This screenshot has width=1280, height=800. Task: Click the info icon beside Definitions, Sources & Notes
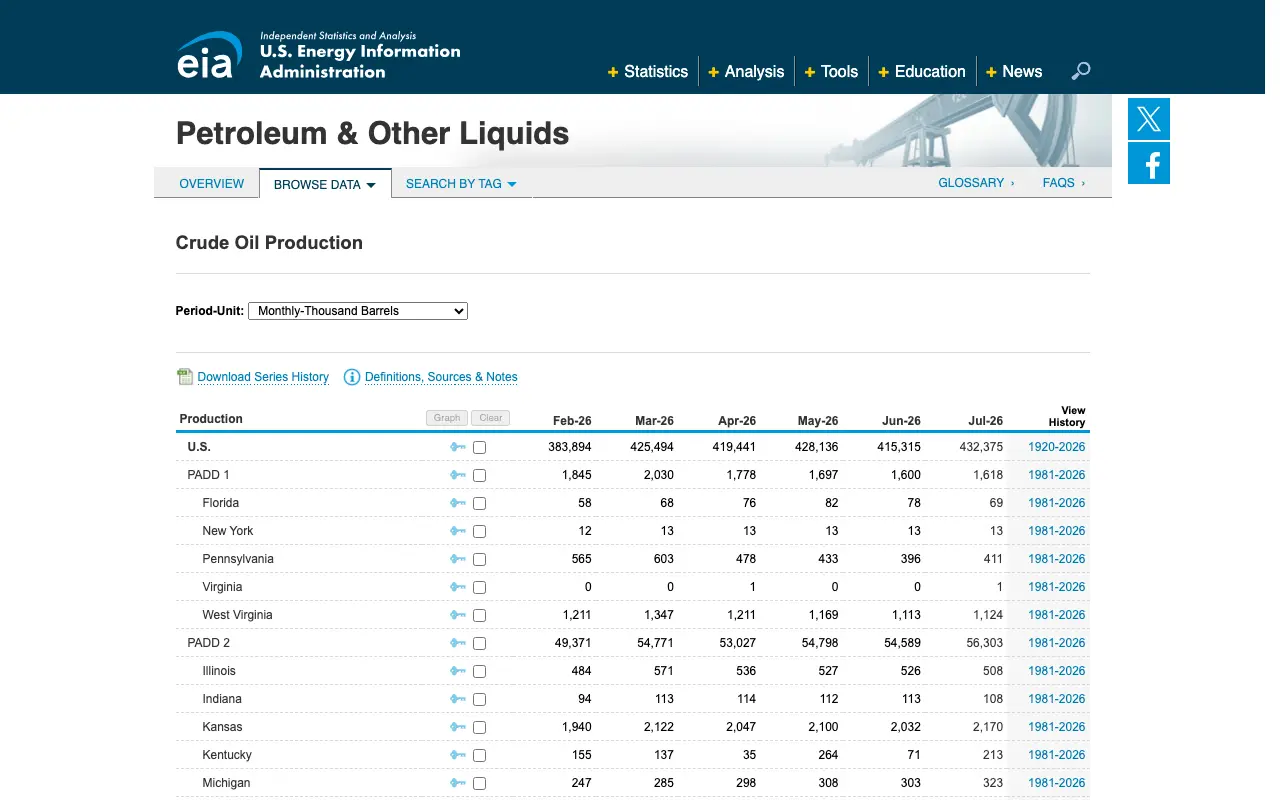tap(351, 377)
